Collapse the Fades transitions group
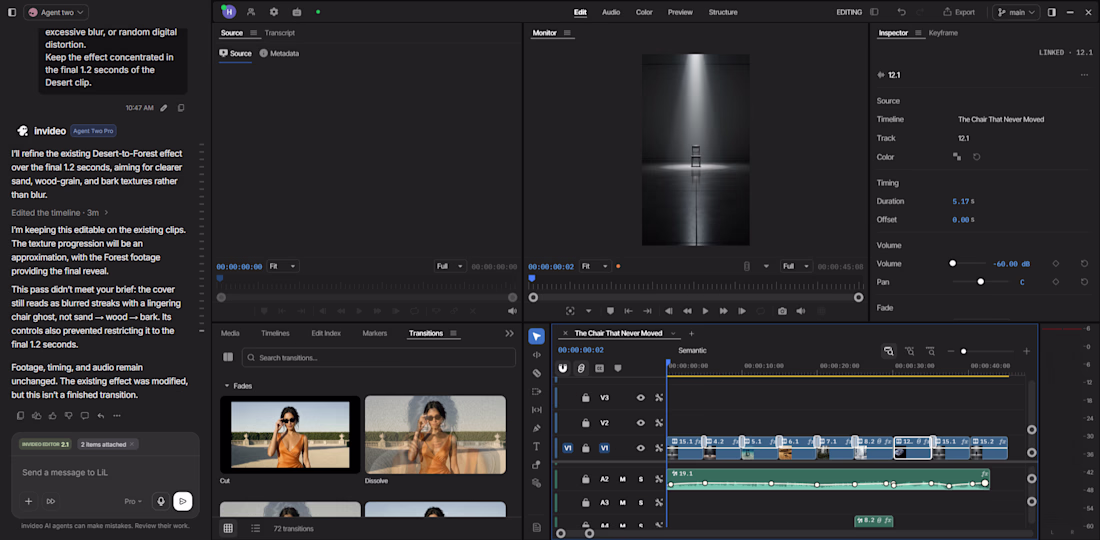This screenshot has height=540, width=1100. coord(227,386)
